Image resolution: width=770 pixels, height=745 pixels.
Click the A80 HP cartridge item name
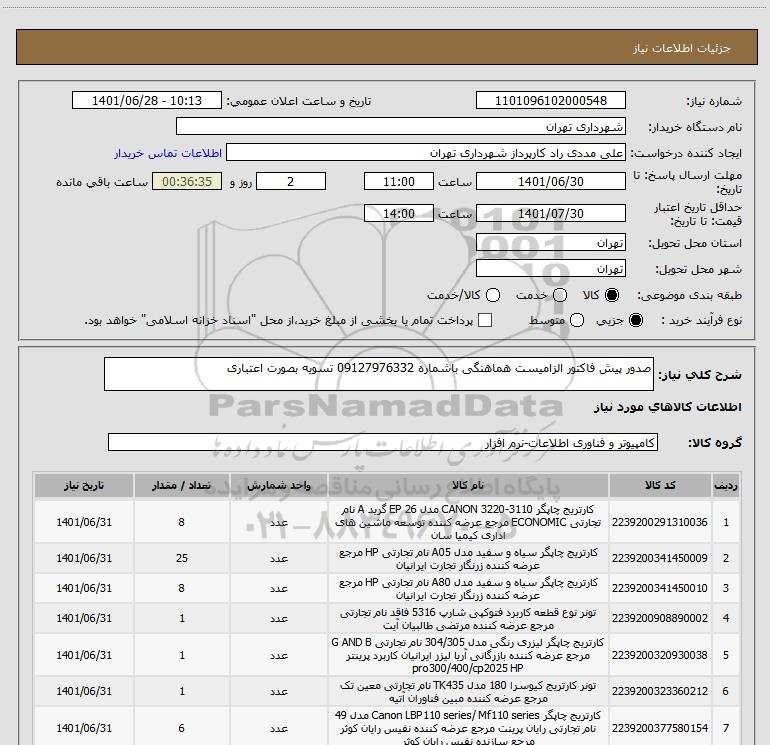468,589
